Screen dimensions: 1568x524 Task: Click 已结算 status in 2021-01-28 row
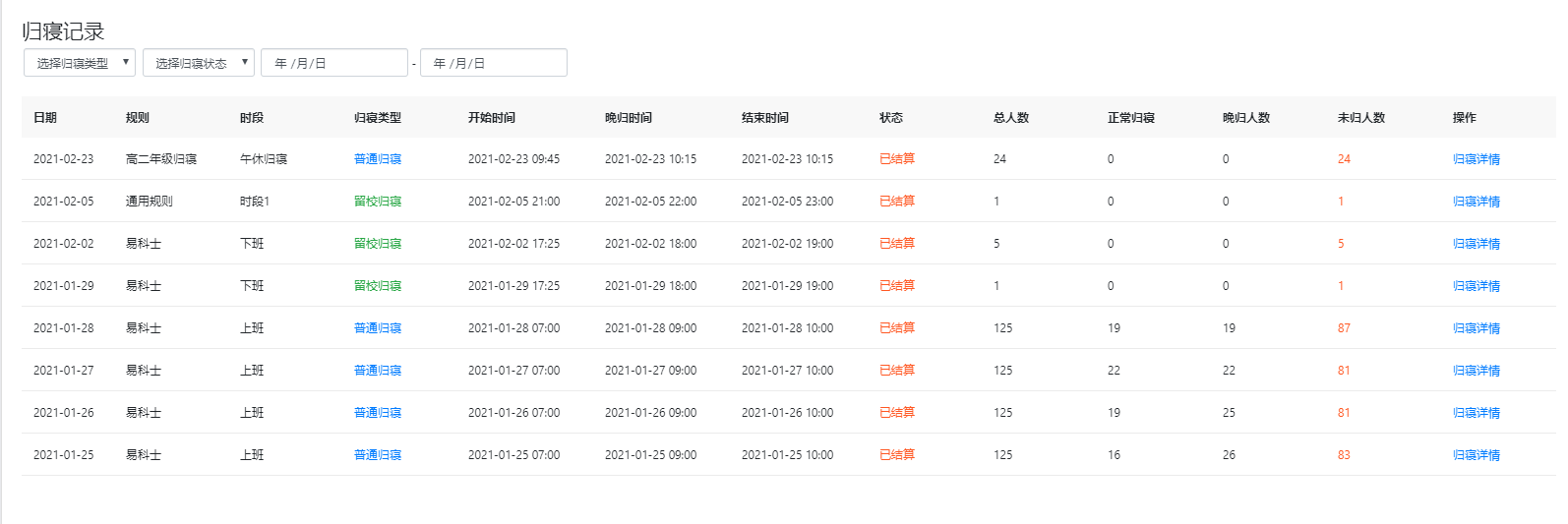[x=897, y=328]
